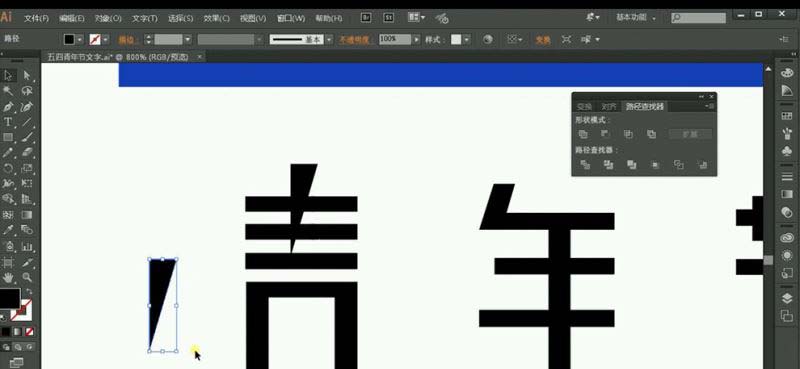Open the graphic style 样式 dropdown
Screen dimensions: 800x369
coord(467,39)
